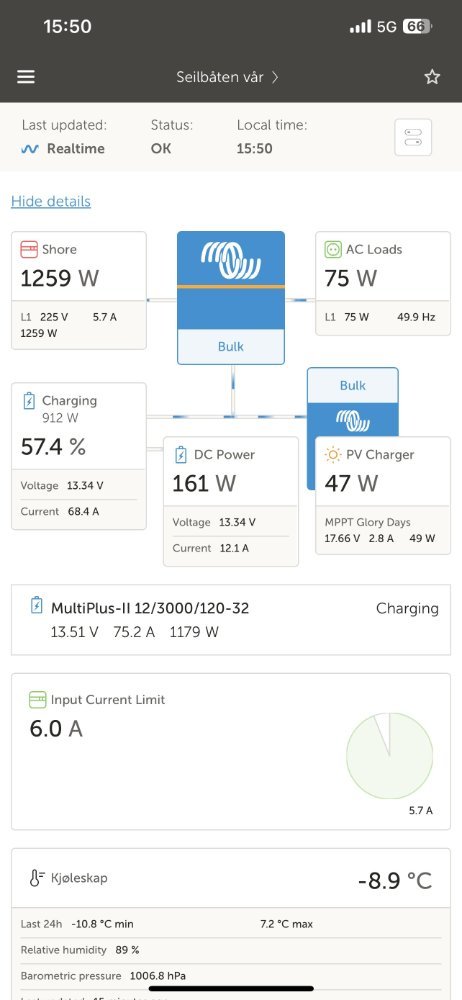The width and height of the screenshot is (462, 1000).
Task: Tap the Input Current Limit icon
Action: (38, 700)
